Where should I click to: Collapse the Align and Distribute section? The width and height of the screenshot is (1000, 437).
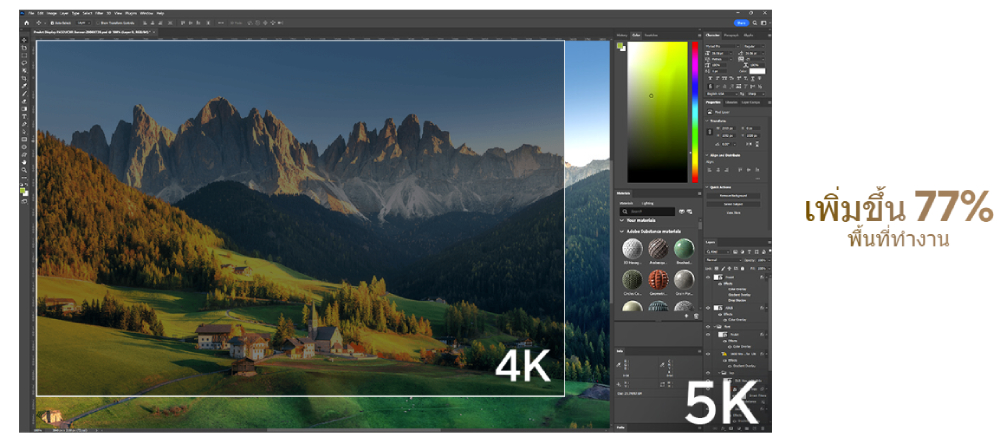click(x=707, y=155)
